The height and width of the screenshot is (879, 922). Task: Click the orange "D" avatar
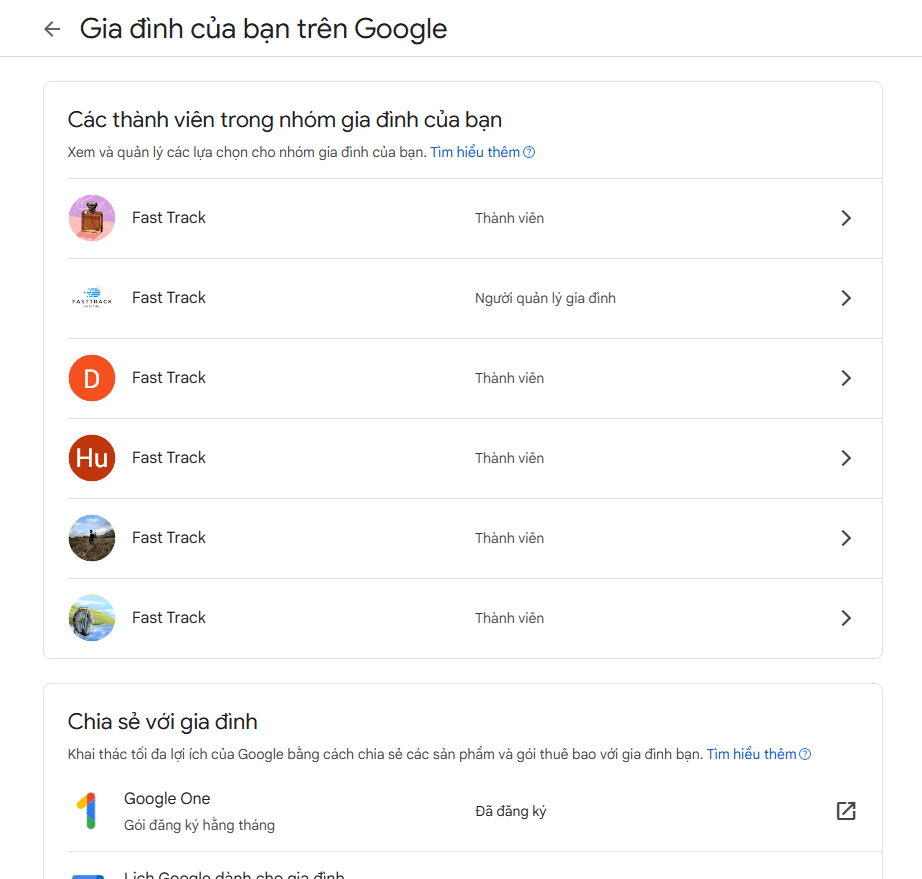click(x=91, y=377)
